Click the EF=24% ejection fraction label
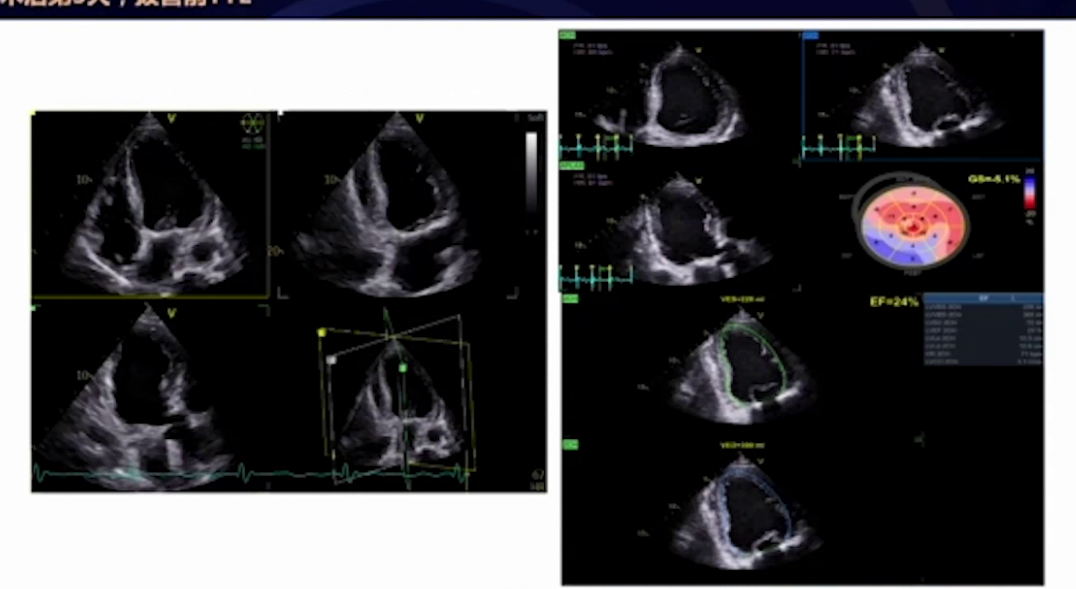1076x589 pixels. point(894,298)
